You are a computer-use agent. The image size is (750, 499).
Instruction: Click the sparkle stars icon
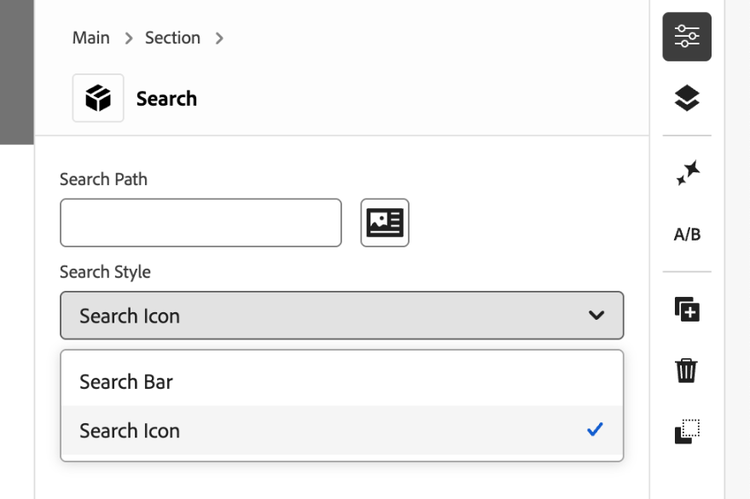point(687,173)
